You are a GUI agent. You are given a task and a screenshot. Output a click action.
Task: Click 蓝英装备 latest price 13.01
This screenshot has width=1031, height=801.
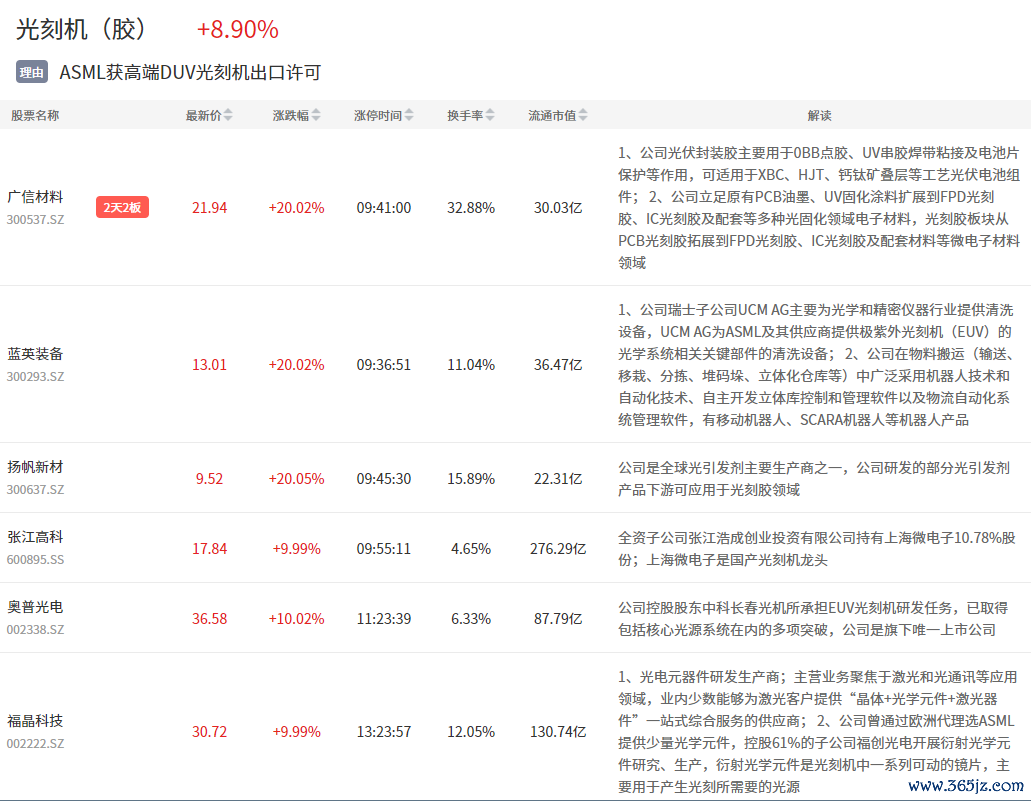(209, 365)
